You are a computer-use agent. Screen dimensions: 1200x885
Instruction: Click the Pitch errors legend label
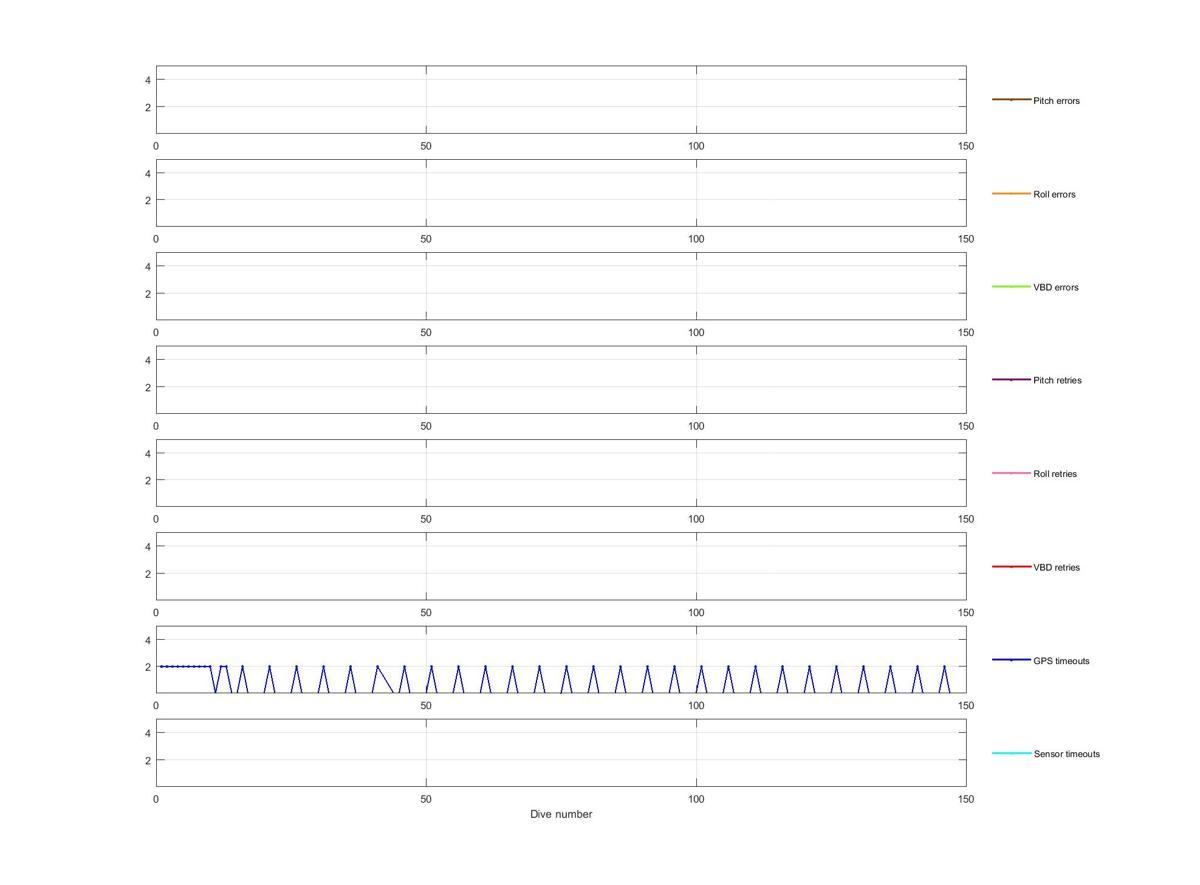pos(1056,101)
